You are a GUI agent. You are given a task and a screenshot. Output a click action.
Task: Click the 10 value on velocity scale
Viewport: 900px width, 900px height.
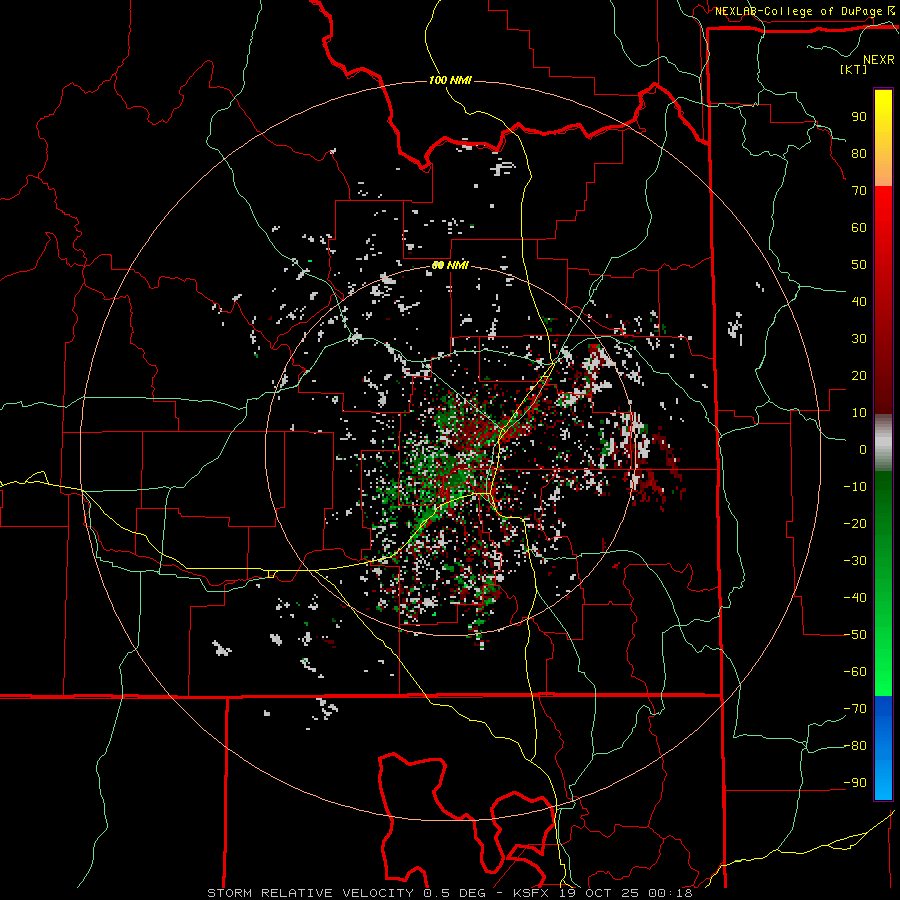[859, 413]
